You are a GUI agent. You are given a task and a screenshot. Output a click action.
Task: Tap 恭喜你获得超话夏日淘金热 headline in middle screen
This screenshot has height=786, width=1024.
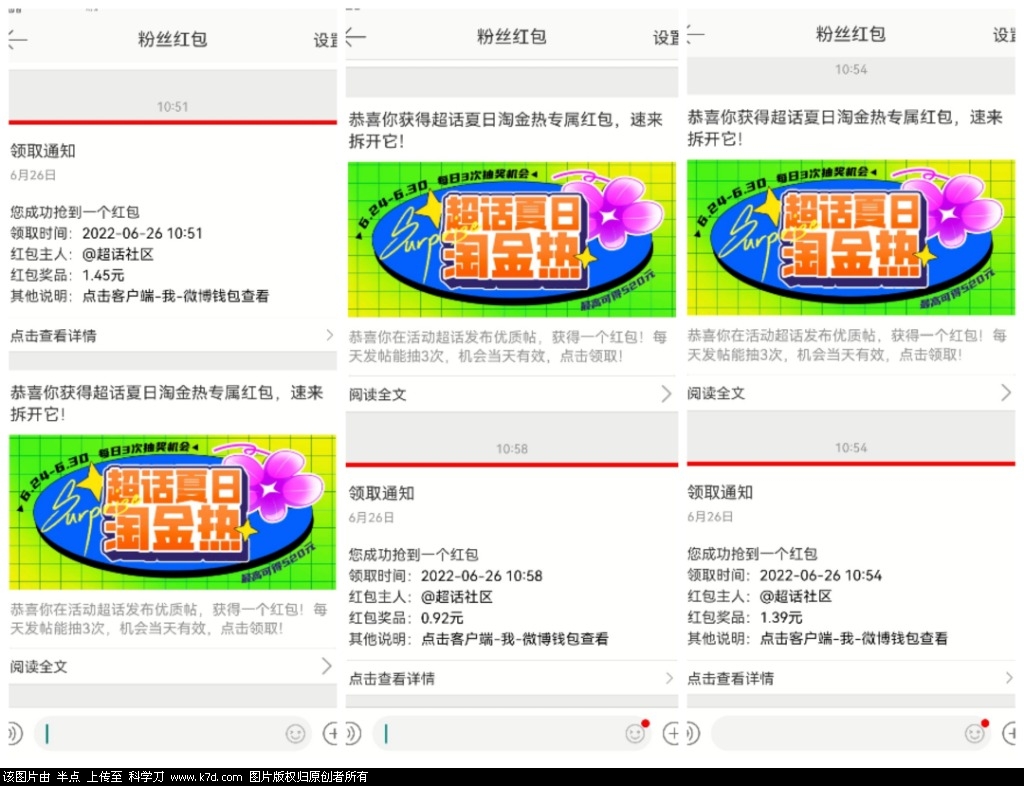coord(506,130)
